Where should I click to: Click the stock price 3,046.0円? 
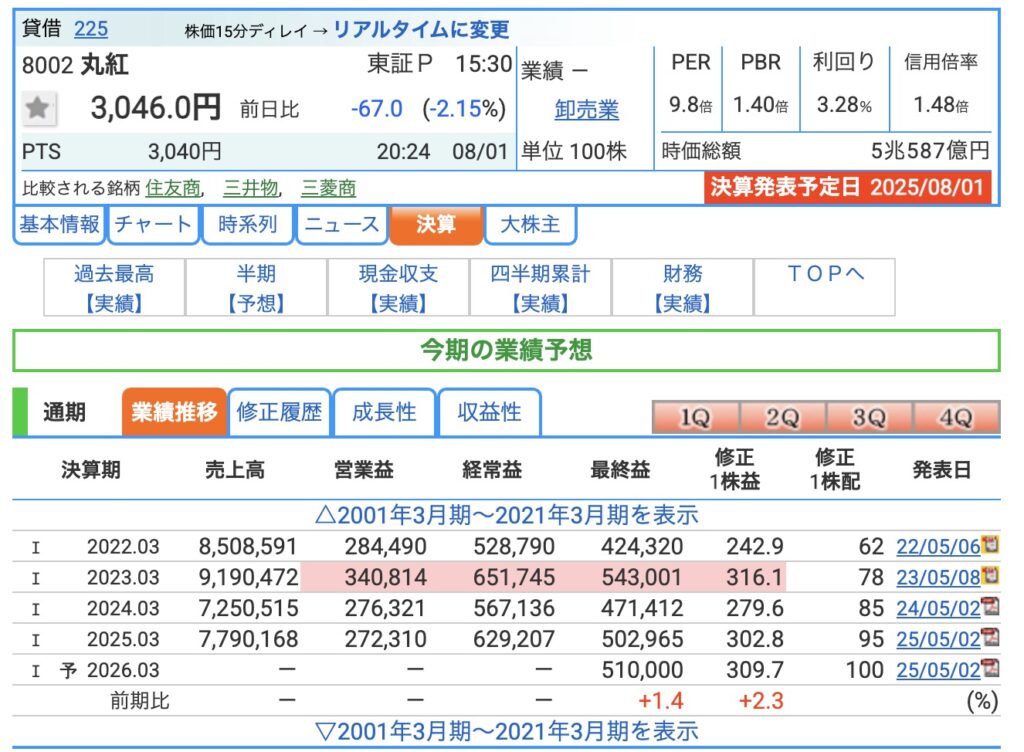coord(155,108)
